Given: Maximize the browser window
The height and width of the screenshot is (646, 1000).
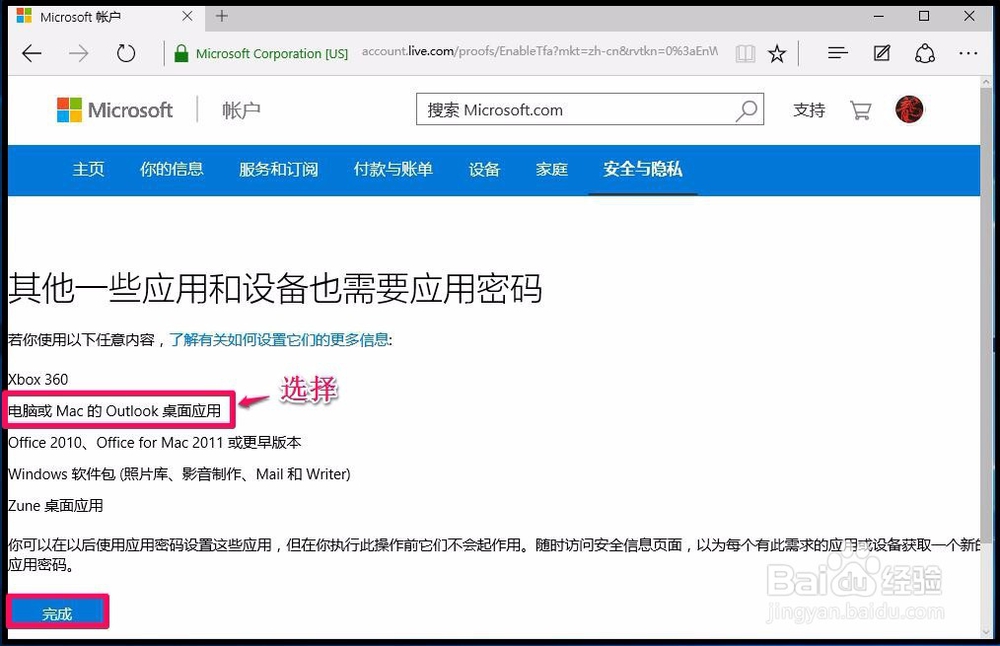Looking at the screenshot, I should (924, 16).
